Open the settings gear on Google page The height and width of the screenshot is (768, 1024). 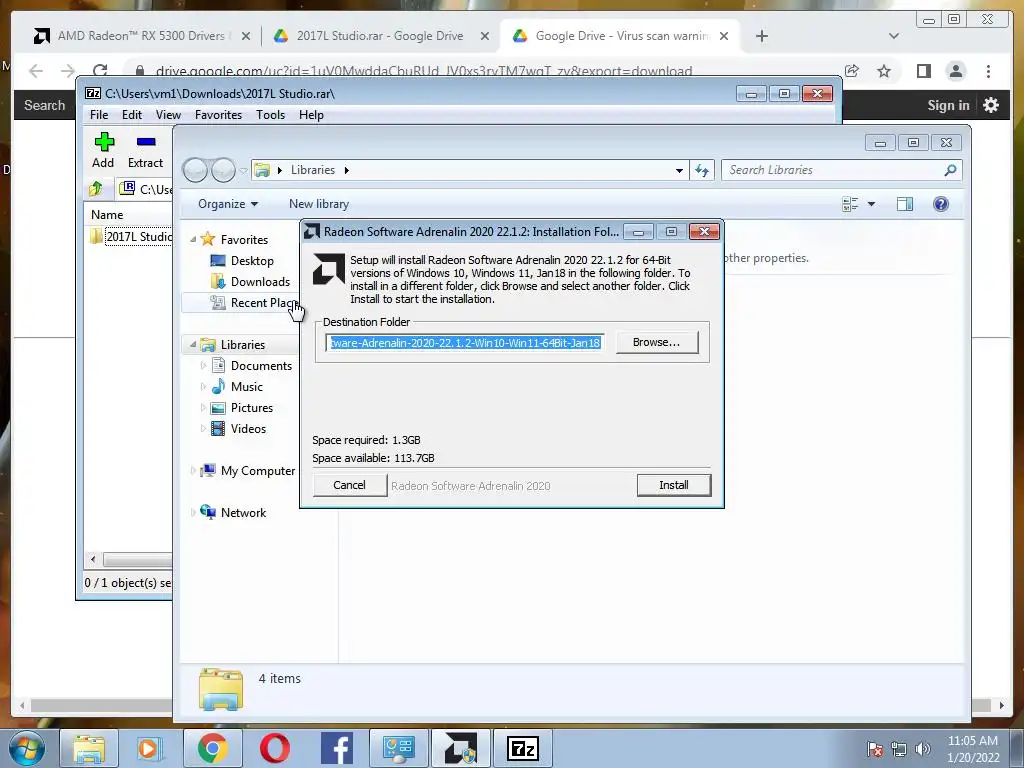pos(991,105)
